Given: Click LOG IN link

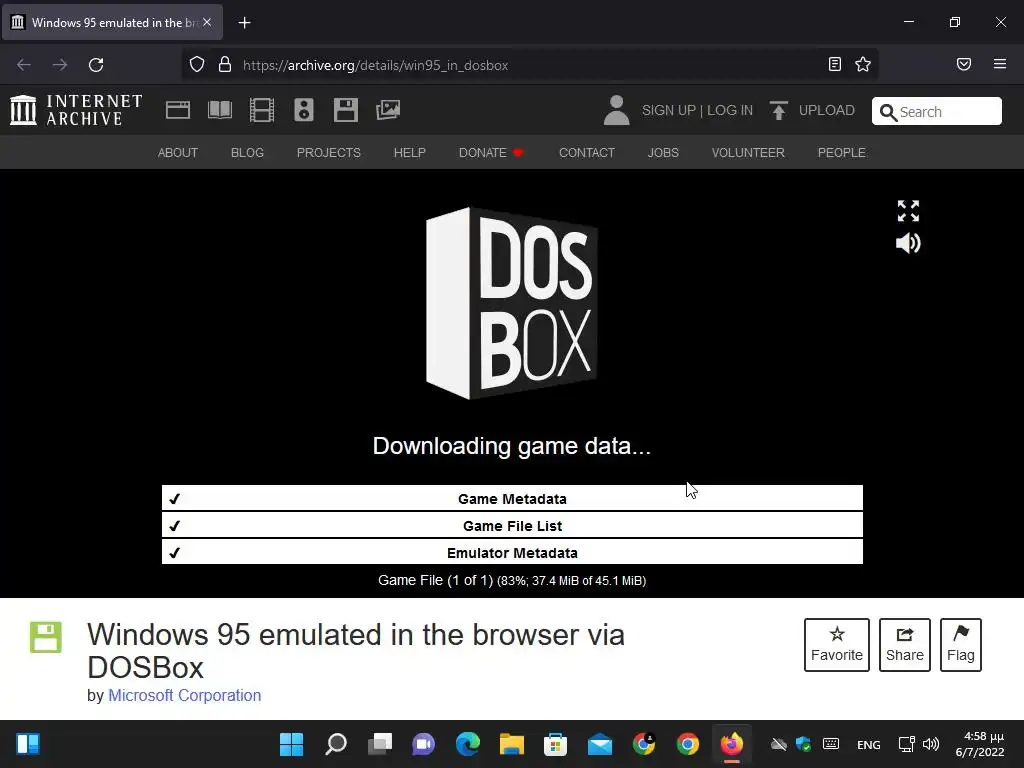Looking at the screenshot, I should pos(730,110).
